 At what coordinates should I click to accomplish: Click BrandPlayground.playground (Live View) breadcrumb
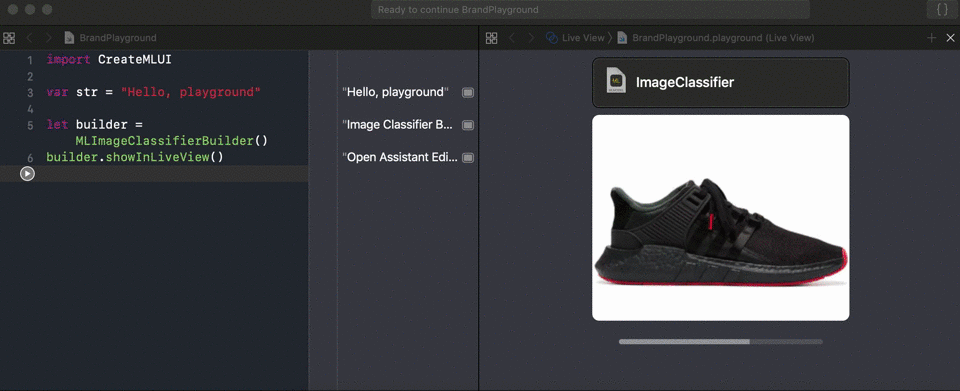tap(723, 38)
